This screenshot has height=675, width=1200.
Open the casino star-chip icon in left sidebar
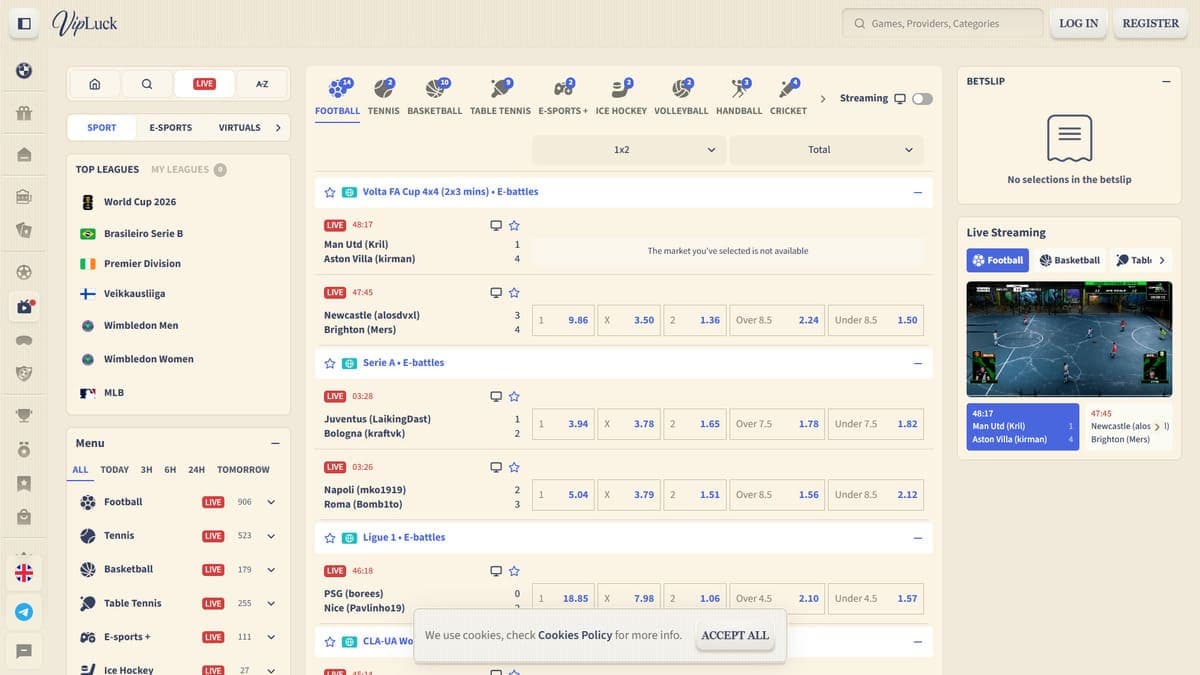tap(24, 272)
